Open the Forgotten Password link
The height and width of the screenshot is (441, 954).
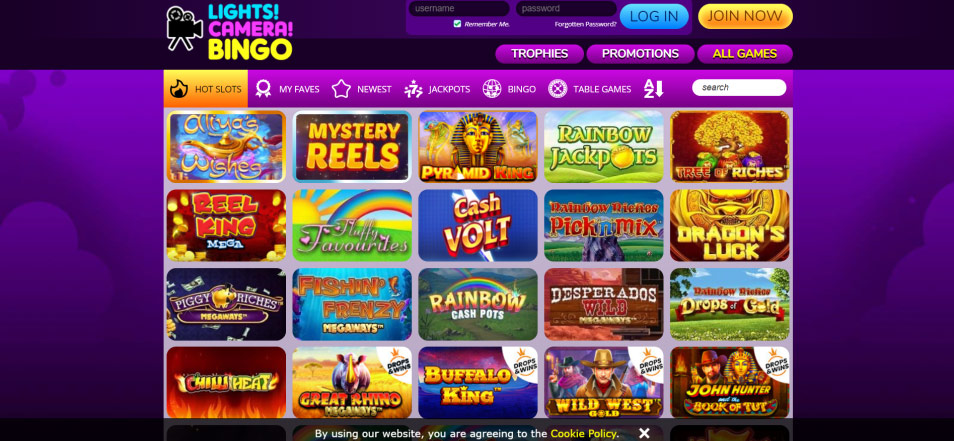pyautogui.click(x=585, y=24)
